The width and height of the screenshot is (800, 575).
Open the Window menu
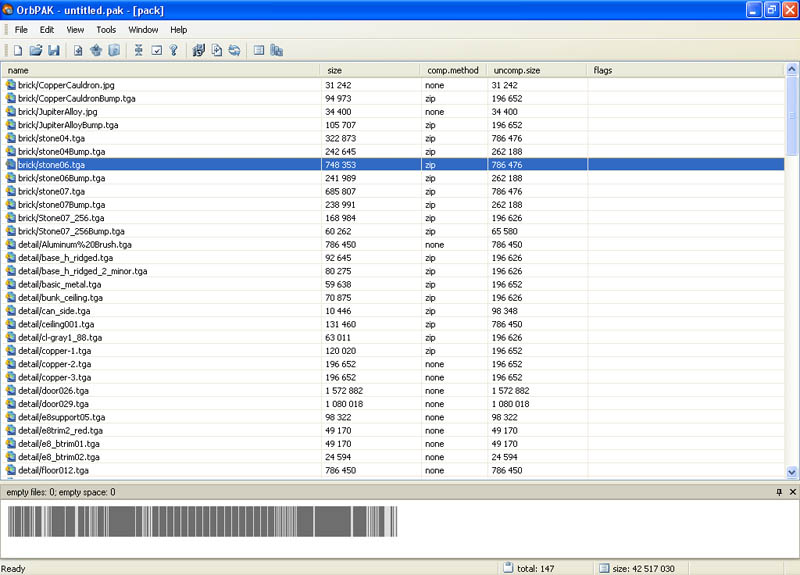point(143,30)
